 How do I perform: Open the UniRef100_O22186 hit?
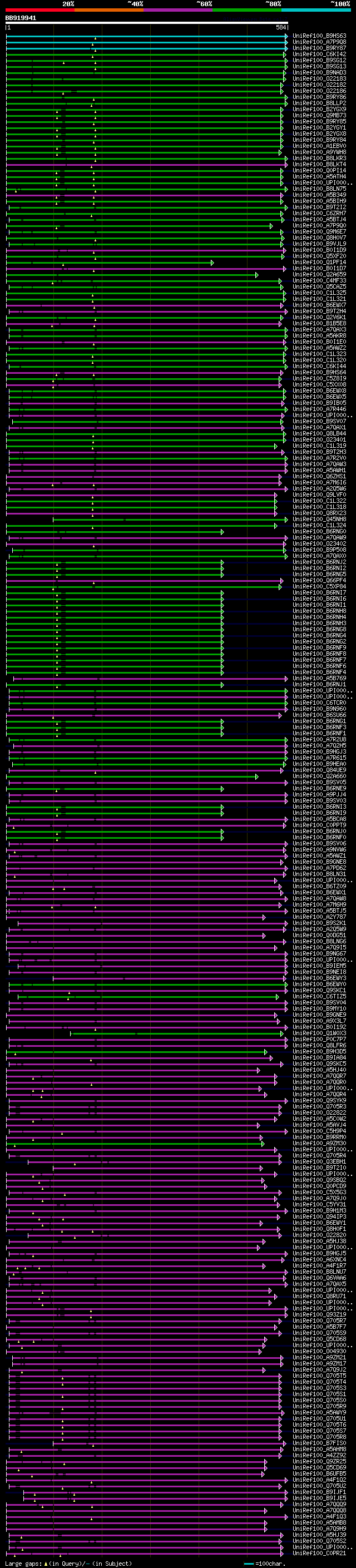point(319,91)
